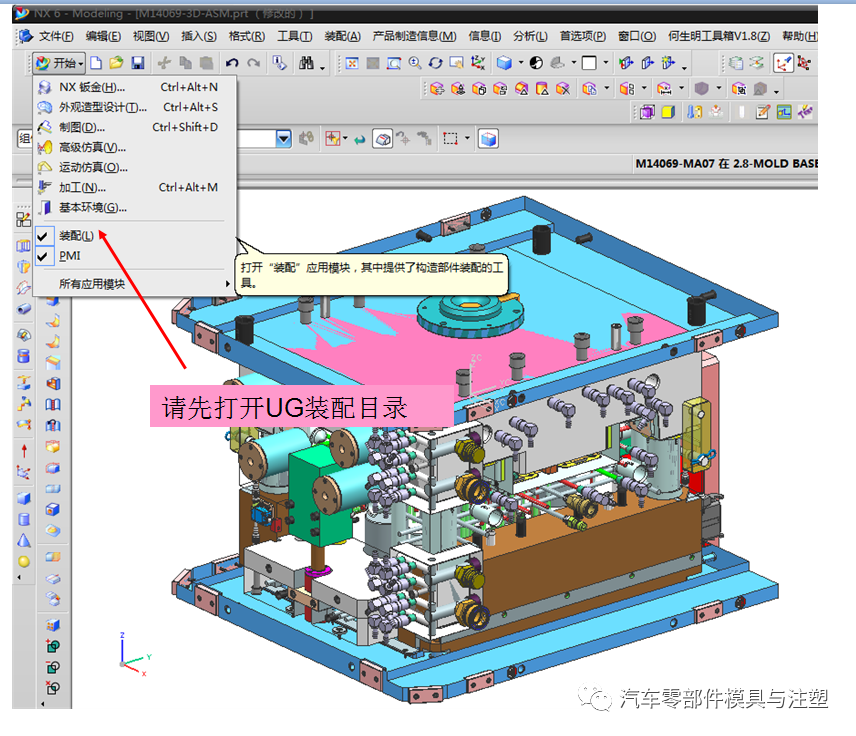Viewport: 856px width, 736px height.
Task: Fit the view to the window
Action: pos(352,63)
